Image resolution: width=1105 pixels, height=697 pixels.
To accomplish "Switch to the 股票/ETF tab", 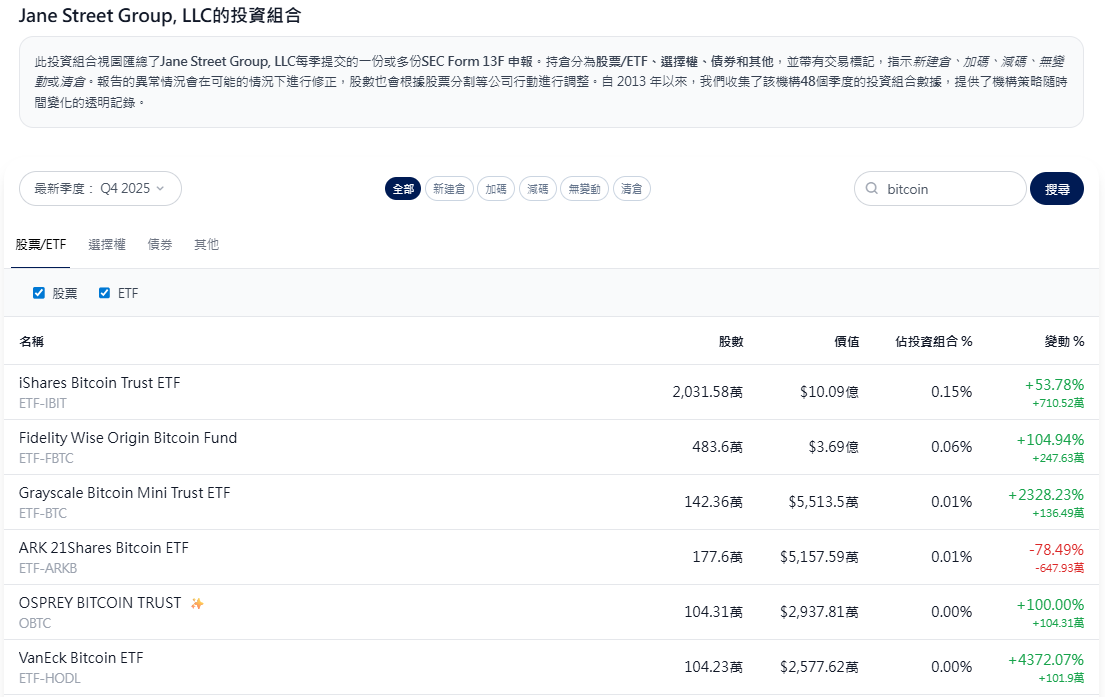I will pos(41,245).
